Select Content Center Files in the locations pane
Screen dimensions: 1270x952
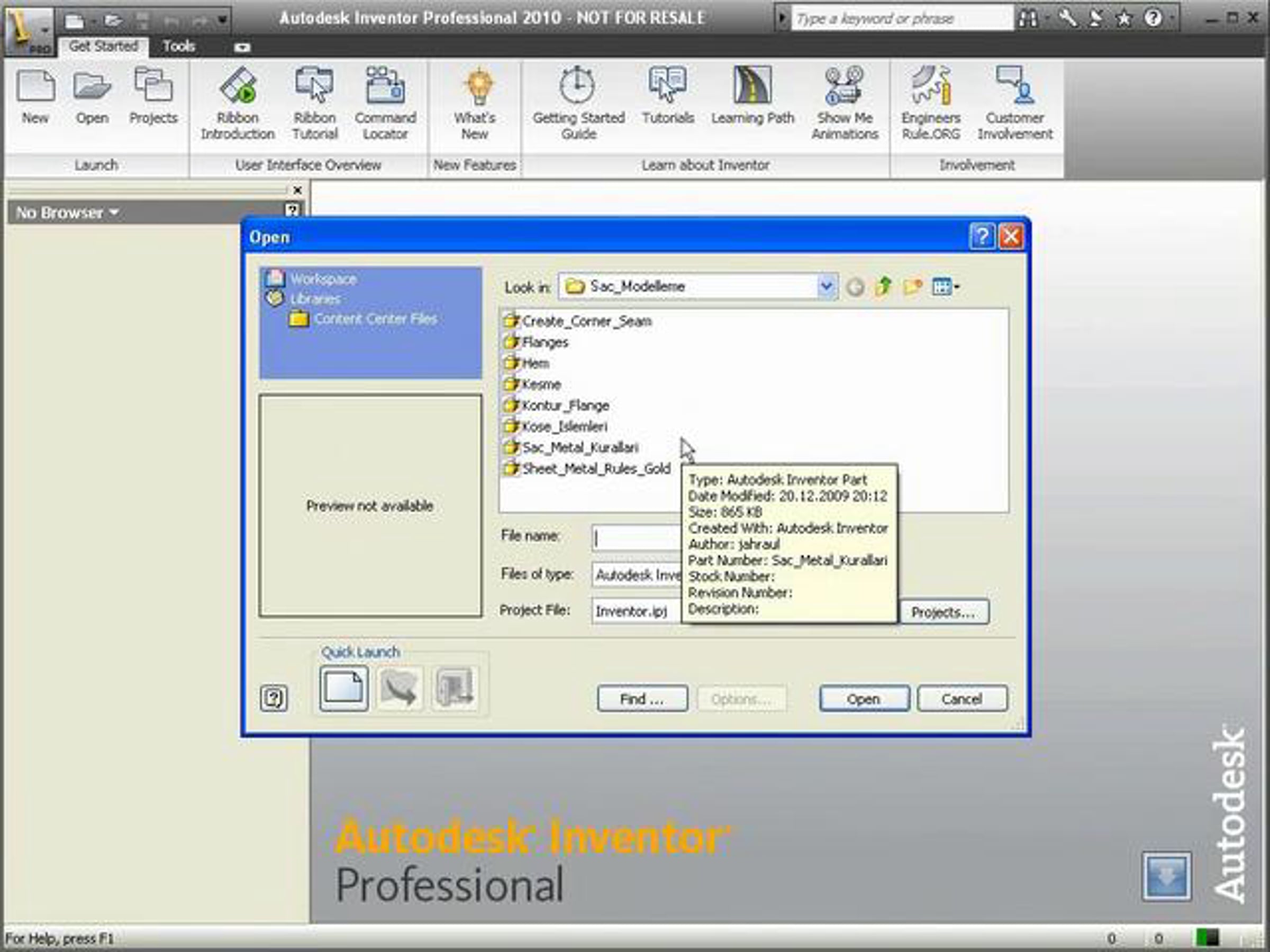point(364,319)
